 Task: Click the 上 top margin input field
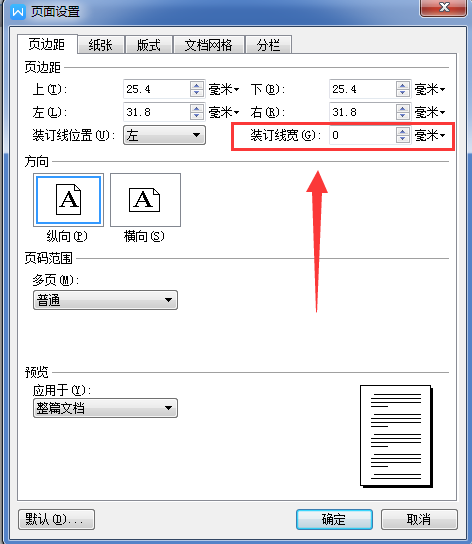157,89
